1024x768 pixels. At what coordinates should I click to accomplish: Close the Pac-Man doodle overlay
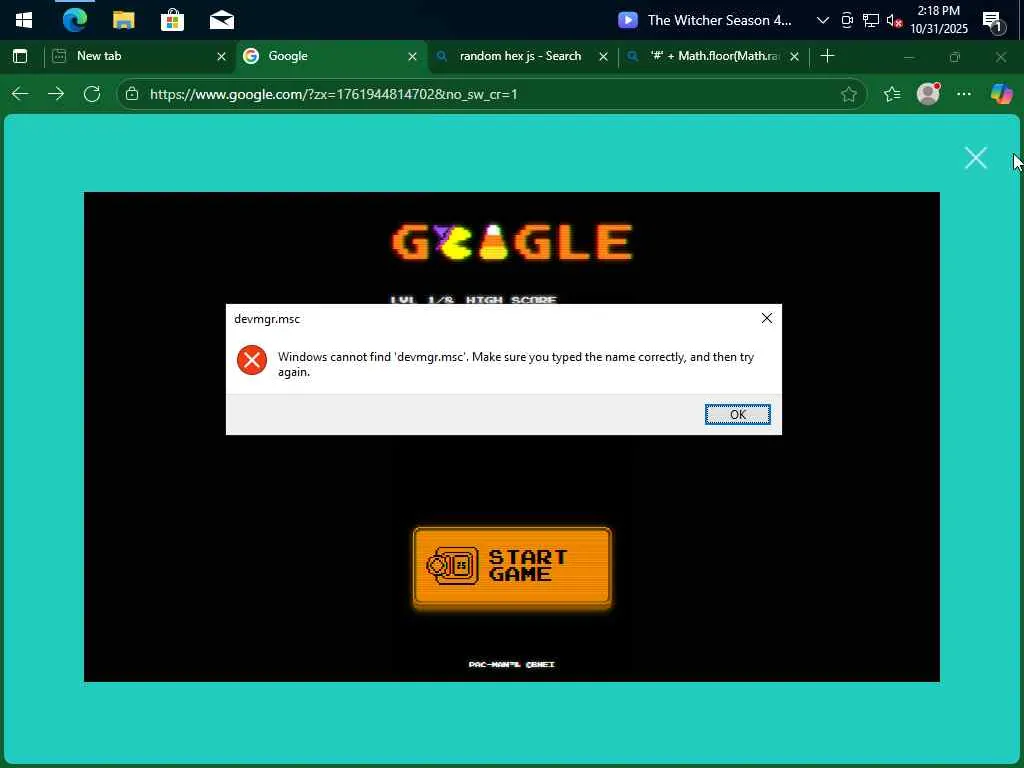tap(976, 157)
